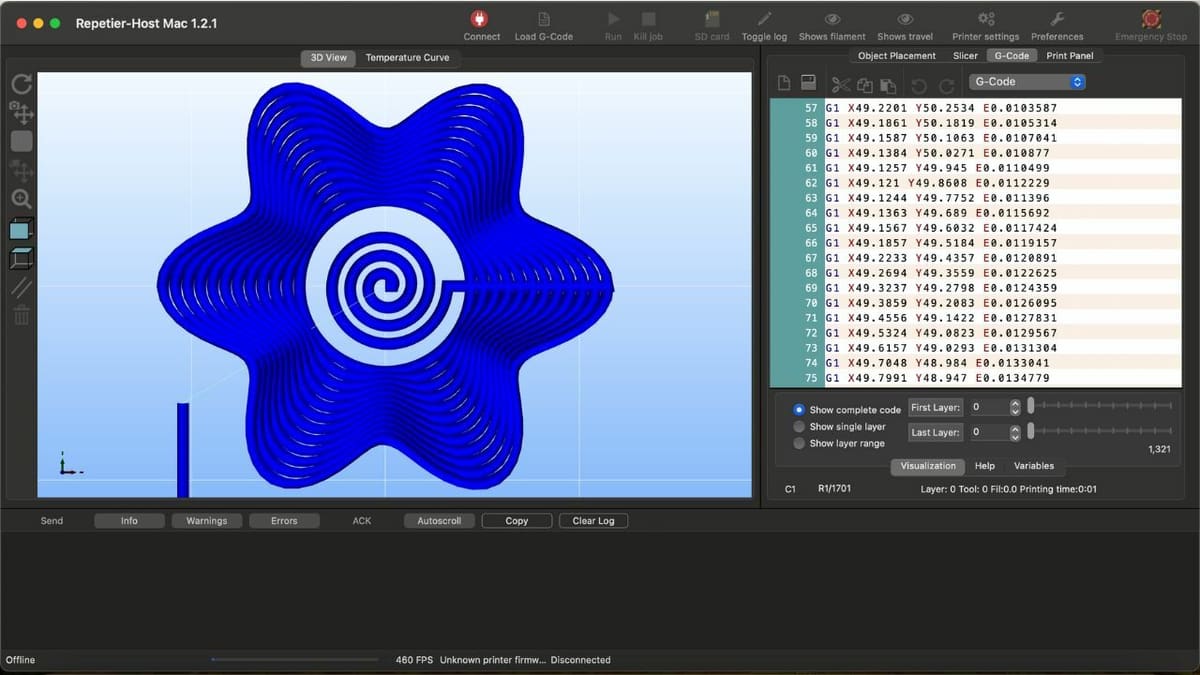The height and width of the screenshot is (675, 1200).
Task: Open the Load G-Code file icon
Action: click(x=544, y=19)
